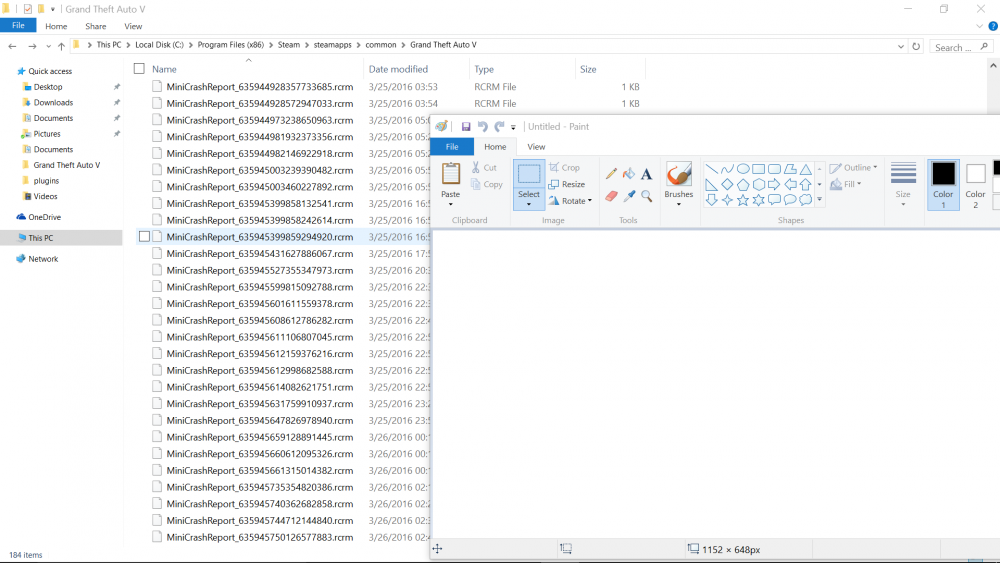Choose the Diamond shape in Shapes gallery
This screenshot has height=563, width=1000.
pyautogui.click(x=727, y=184)
